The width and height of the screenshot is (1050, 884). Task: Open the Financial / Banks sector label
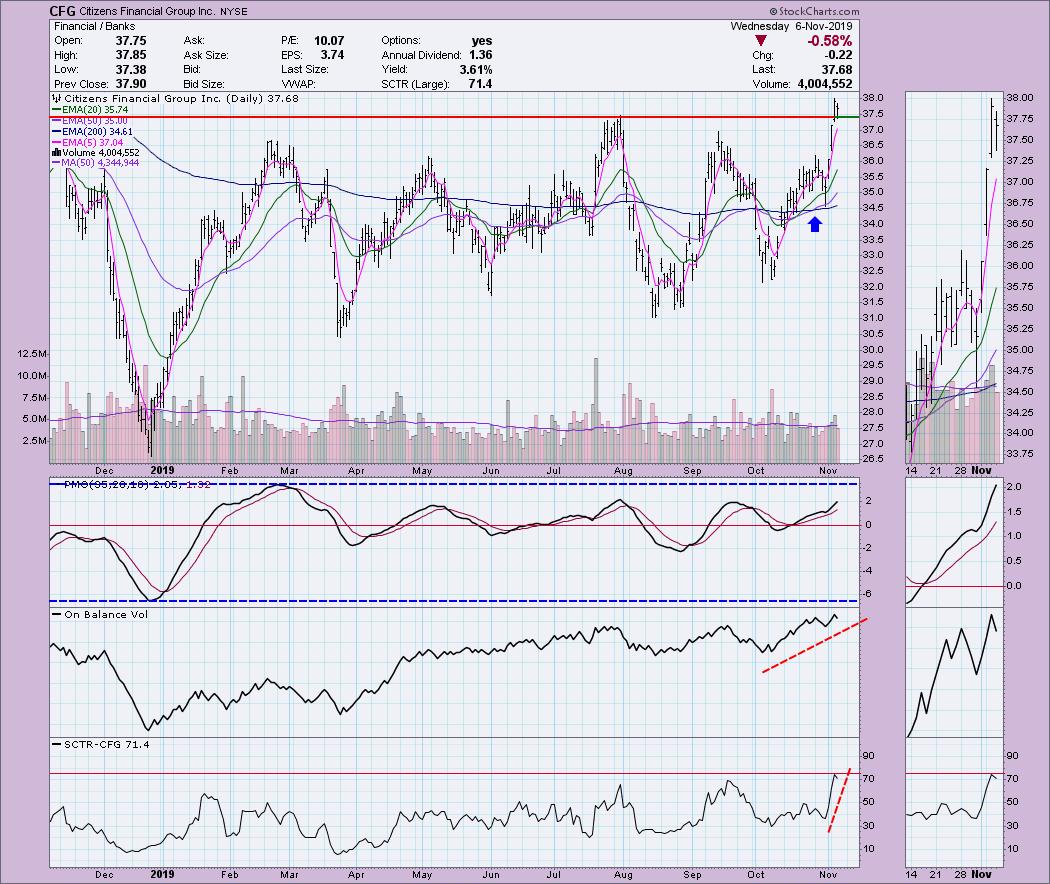tap(94, 26)
